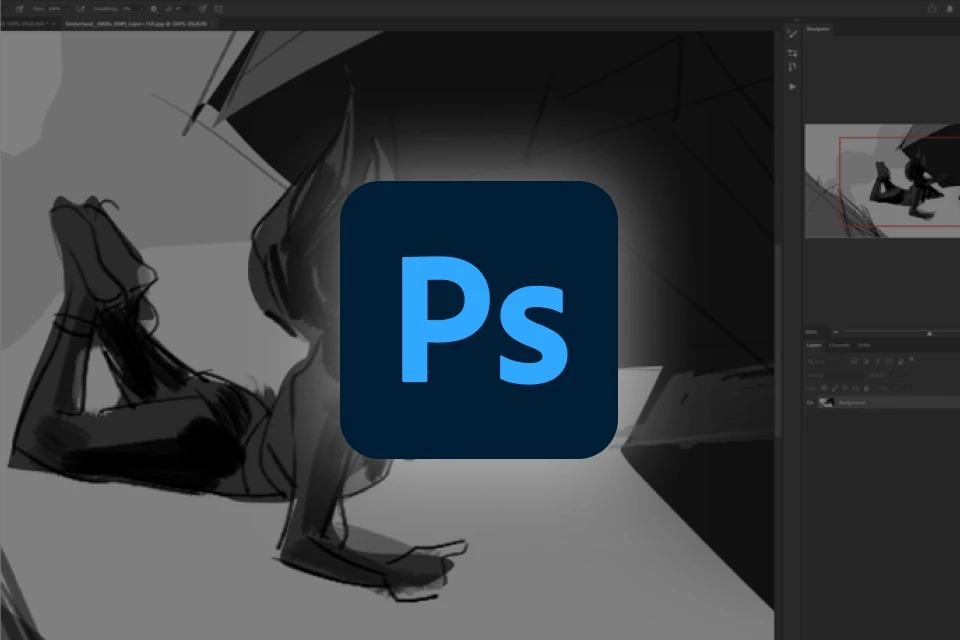Toggle layer filtering switch on or off
The height and width of the screenshot is (640, 960).
click(x=912, y=359)
